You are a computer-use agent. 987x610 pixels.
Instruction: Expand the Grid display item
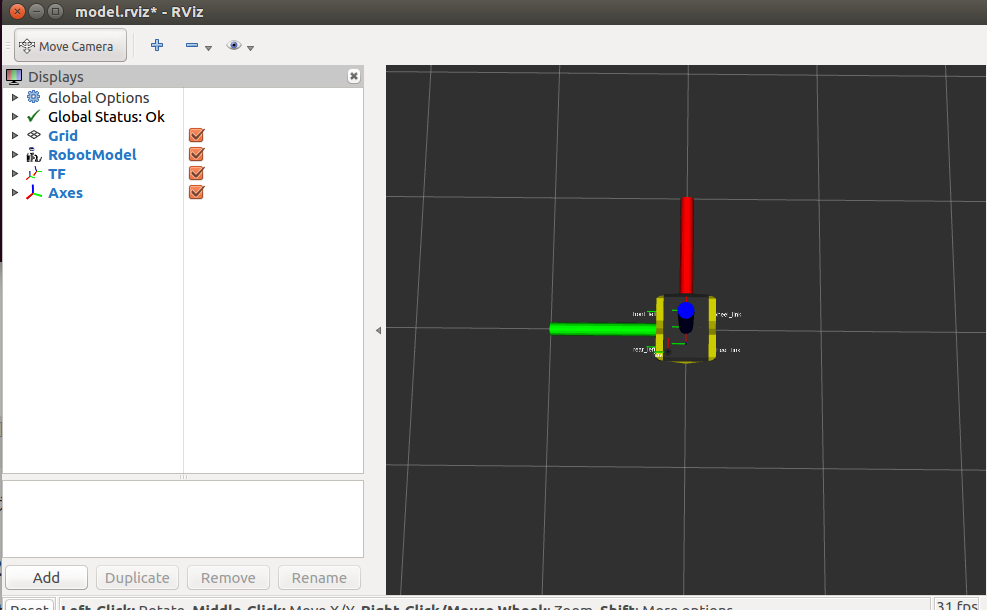[x=14, y=135]
